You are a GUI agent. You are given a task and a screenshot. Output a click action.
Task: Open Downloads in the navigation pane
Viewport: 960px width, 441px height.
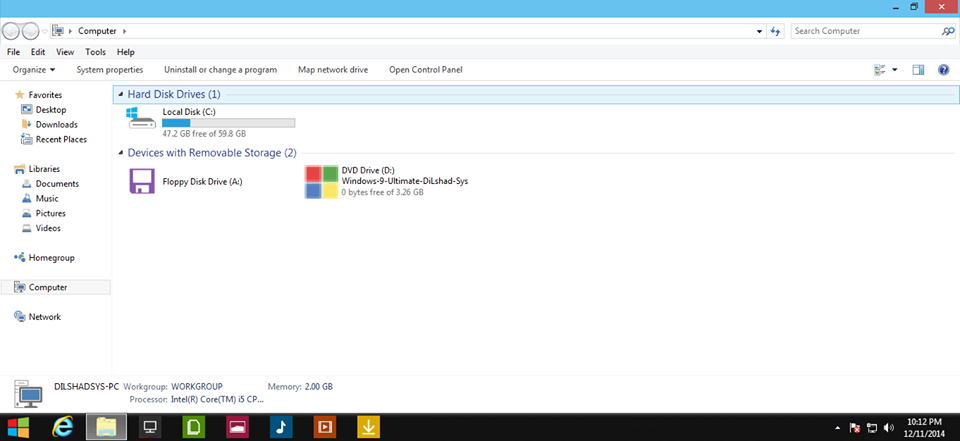point(56,124)
